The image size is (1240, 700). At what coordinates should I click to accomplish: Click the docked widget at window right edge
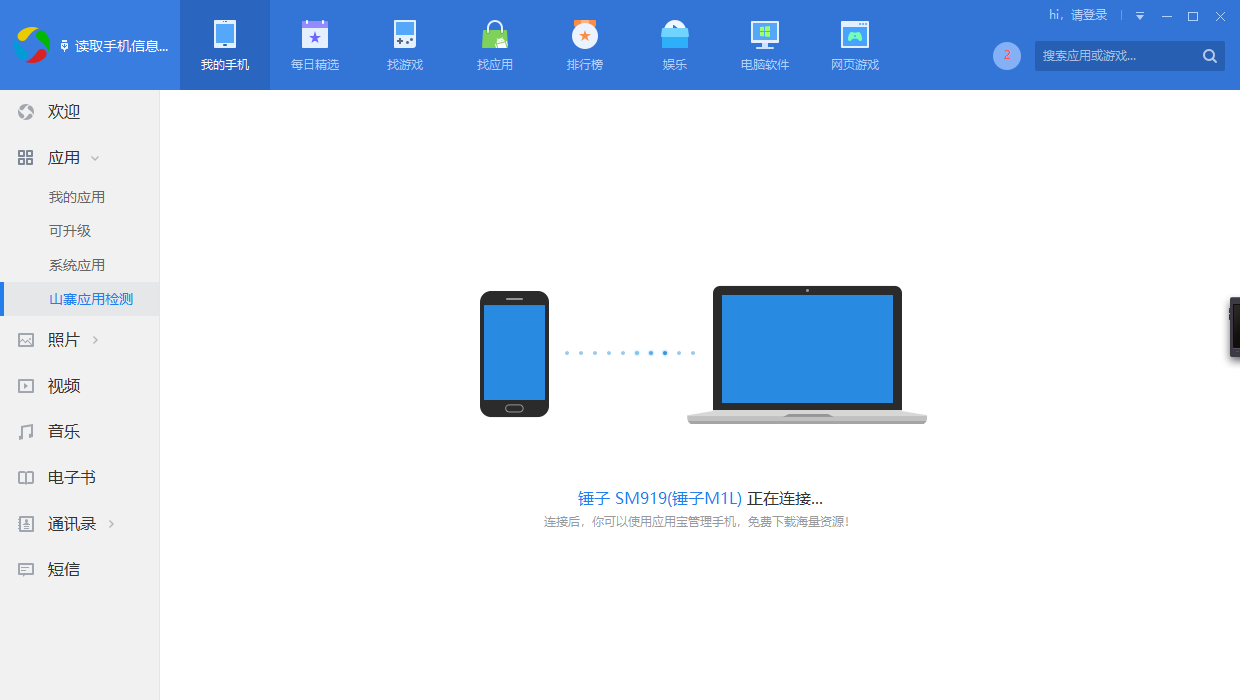click(x=1235, y=327)
